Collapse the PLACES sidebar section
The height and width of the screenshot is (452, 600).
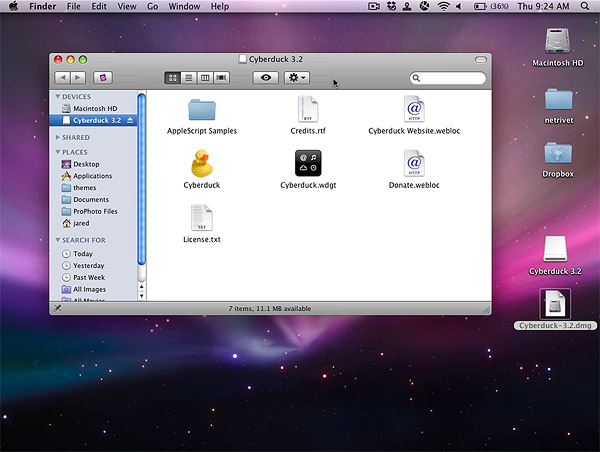click(58, 152)
